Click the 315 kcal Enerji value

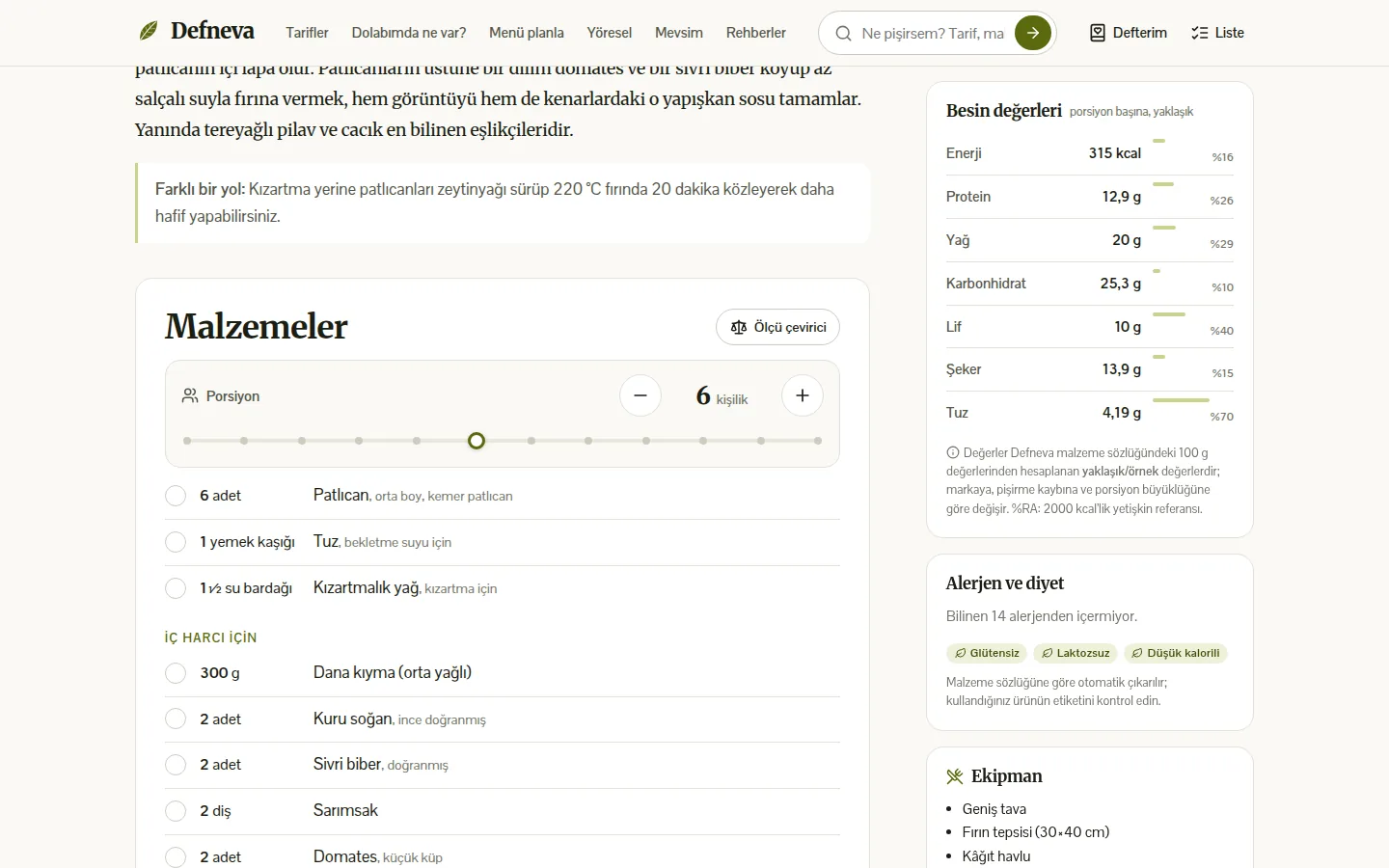(1115, 153)
